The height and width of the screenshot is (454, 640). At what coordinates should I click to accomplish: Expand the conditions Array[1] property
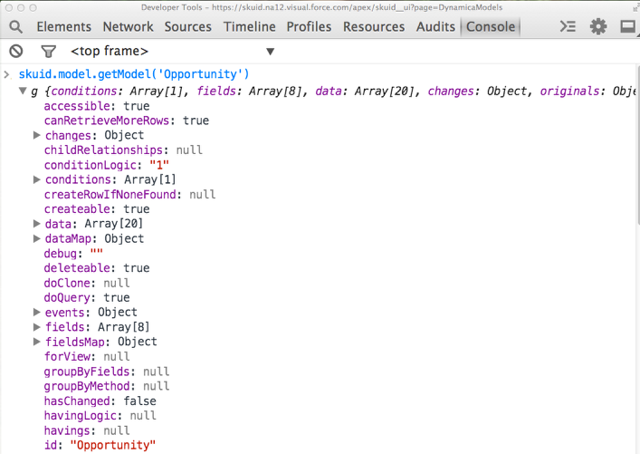pos(37,180)
